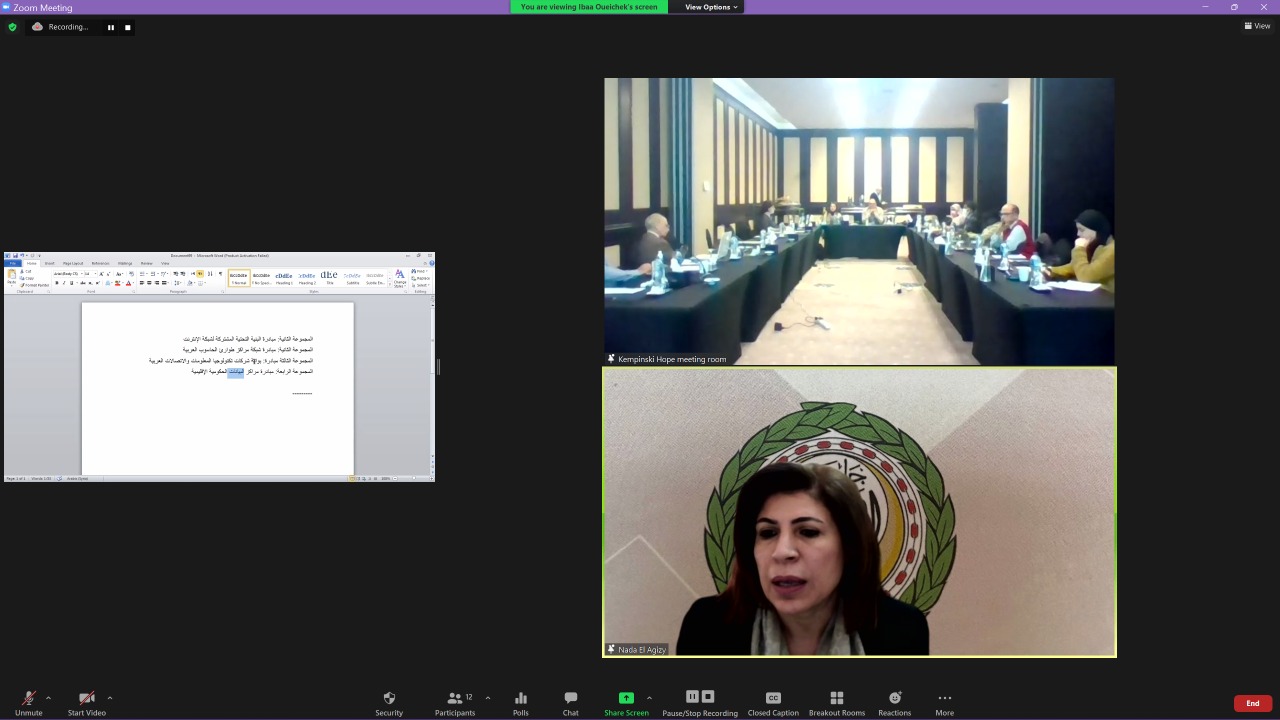Screen dimensions: 1280x720
Task: Apply the Normal style in Word
Action: [239, 278]
